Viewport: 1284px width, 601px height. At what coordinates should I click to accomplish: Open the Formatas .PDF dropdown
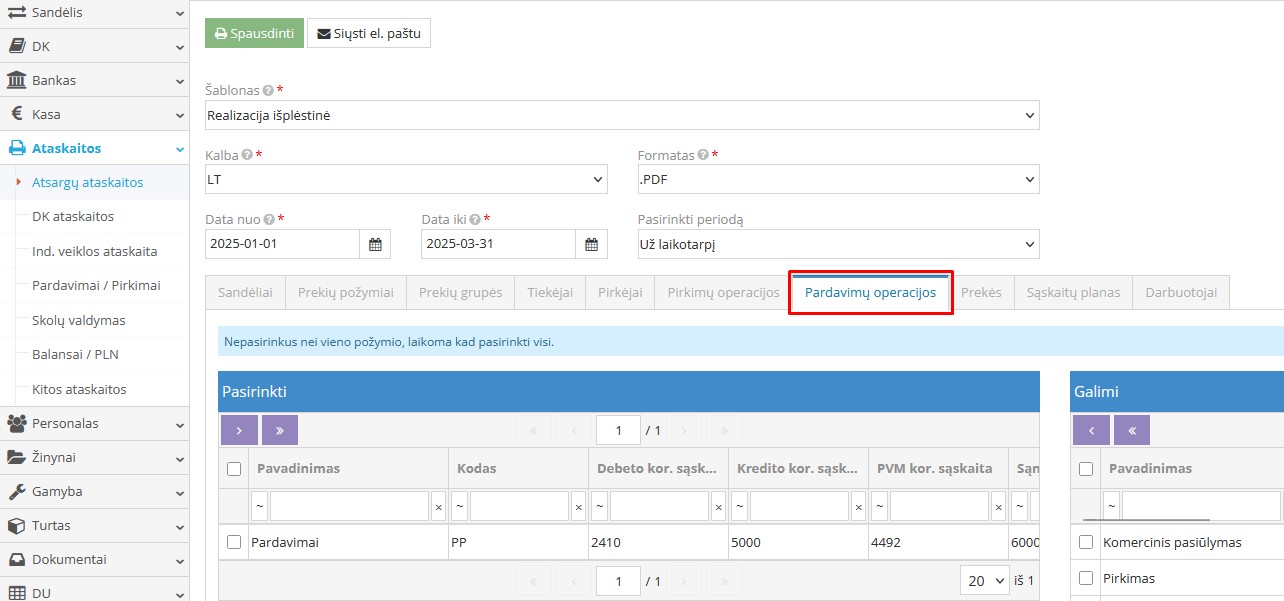tap(838, 180)
